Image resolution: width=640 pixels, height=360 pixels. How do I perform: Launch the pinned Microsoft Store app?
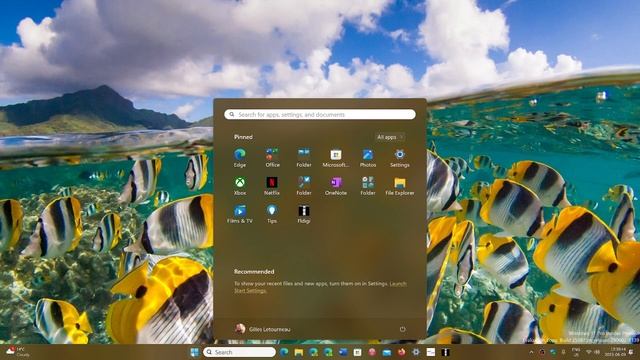336,158
